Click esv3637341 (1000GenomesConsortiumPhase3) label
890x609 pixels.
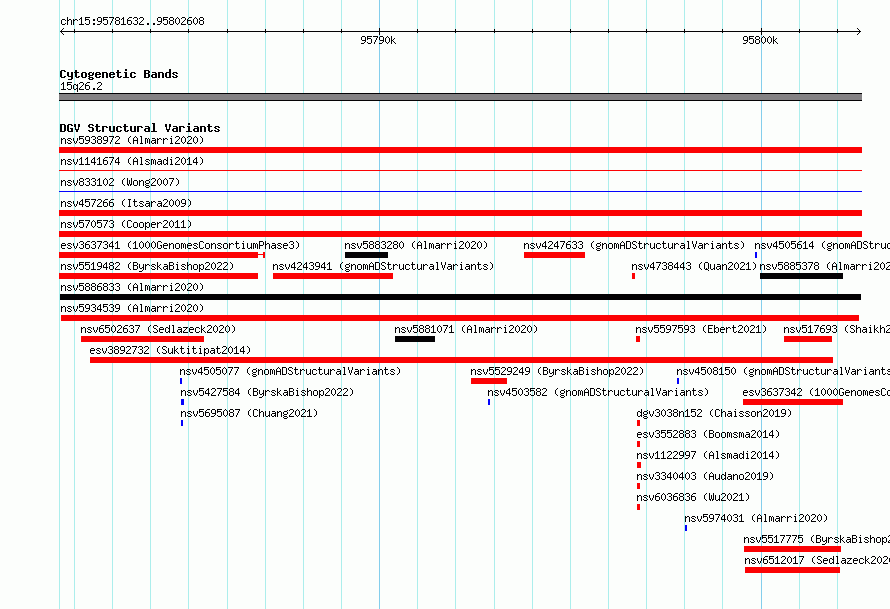pos(180,245)
